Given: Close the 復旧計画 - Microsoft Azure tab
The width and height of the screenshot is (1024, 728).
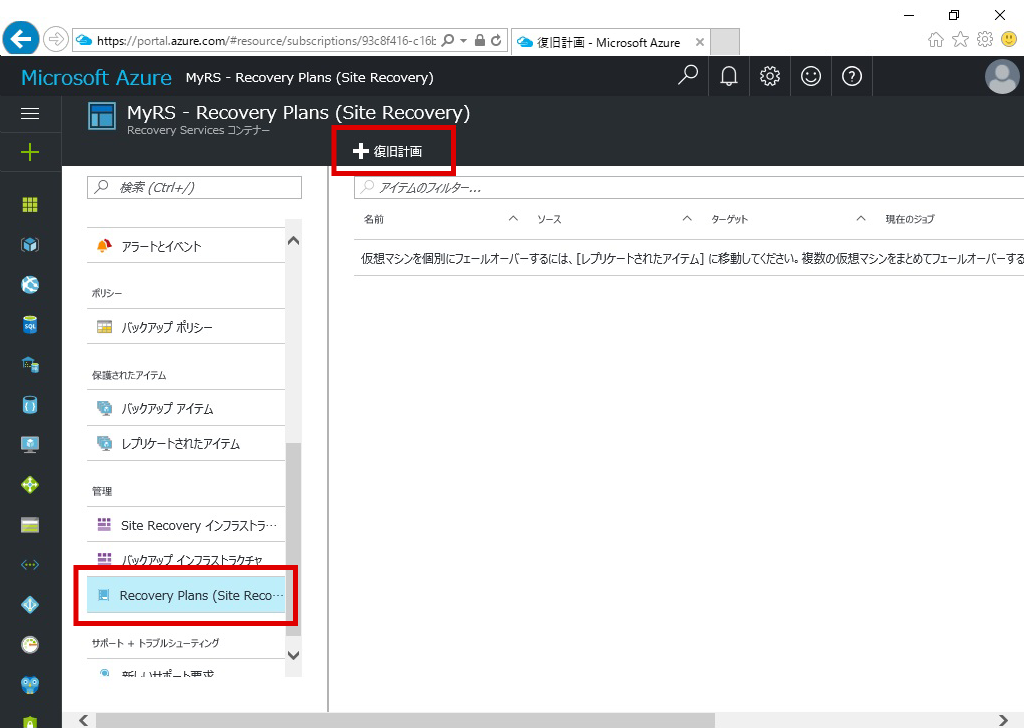Looking at the screenshot, I should [x=699, y=42].
